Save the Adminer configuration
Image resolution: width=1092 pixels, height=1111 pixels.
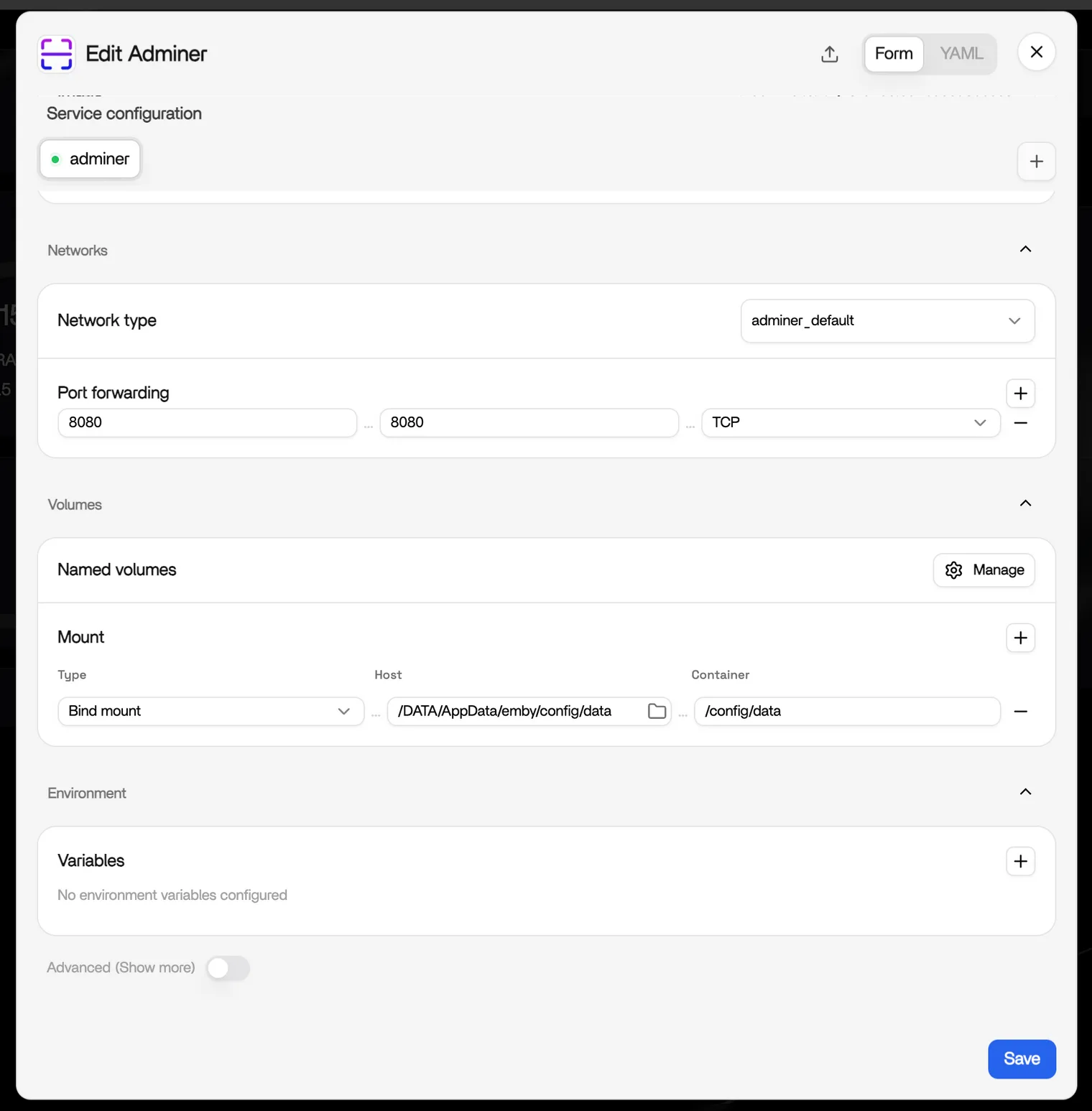click(1022, 1059)
